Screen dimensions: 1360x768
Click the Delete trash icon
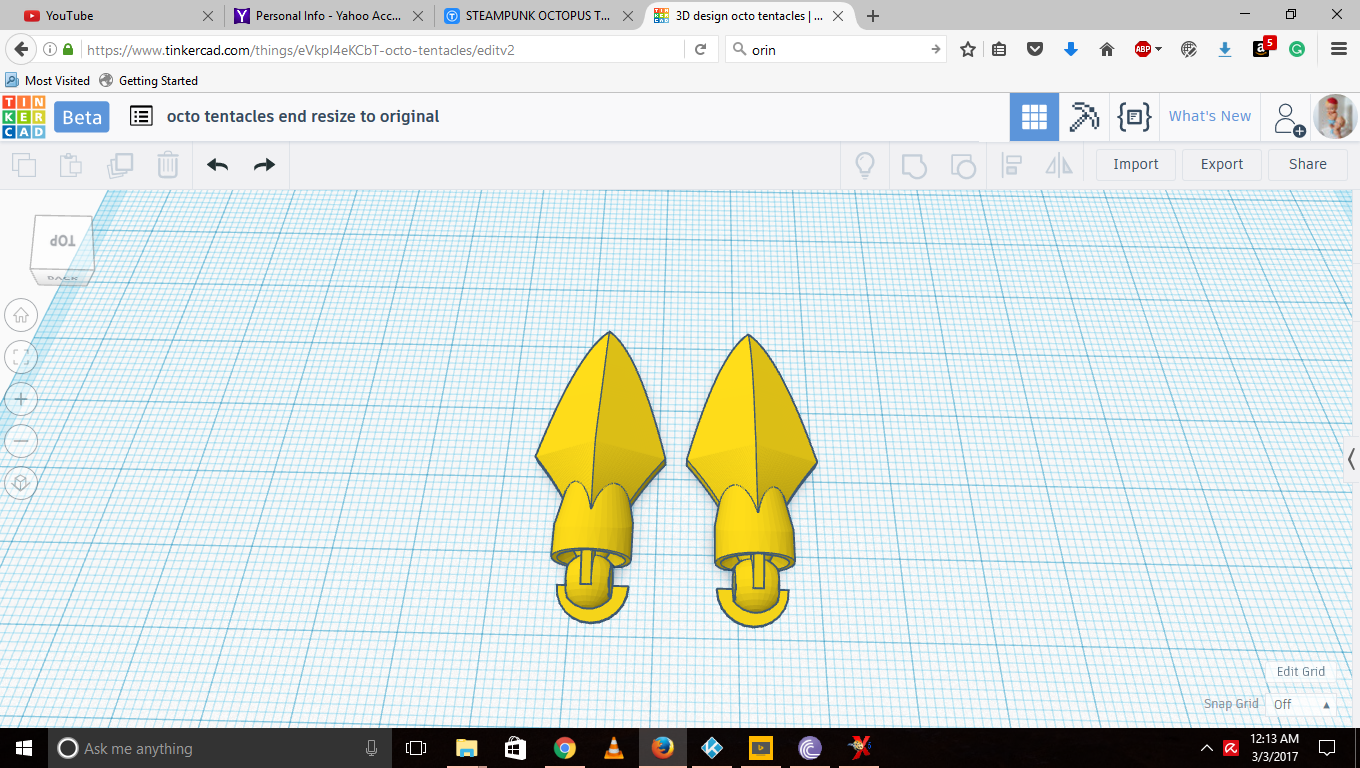coord(169,165)
